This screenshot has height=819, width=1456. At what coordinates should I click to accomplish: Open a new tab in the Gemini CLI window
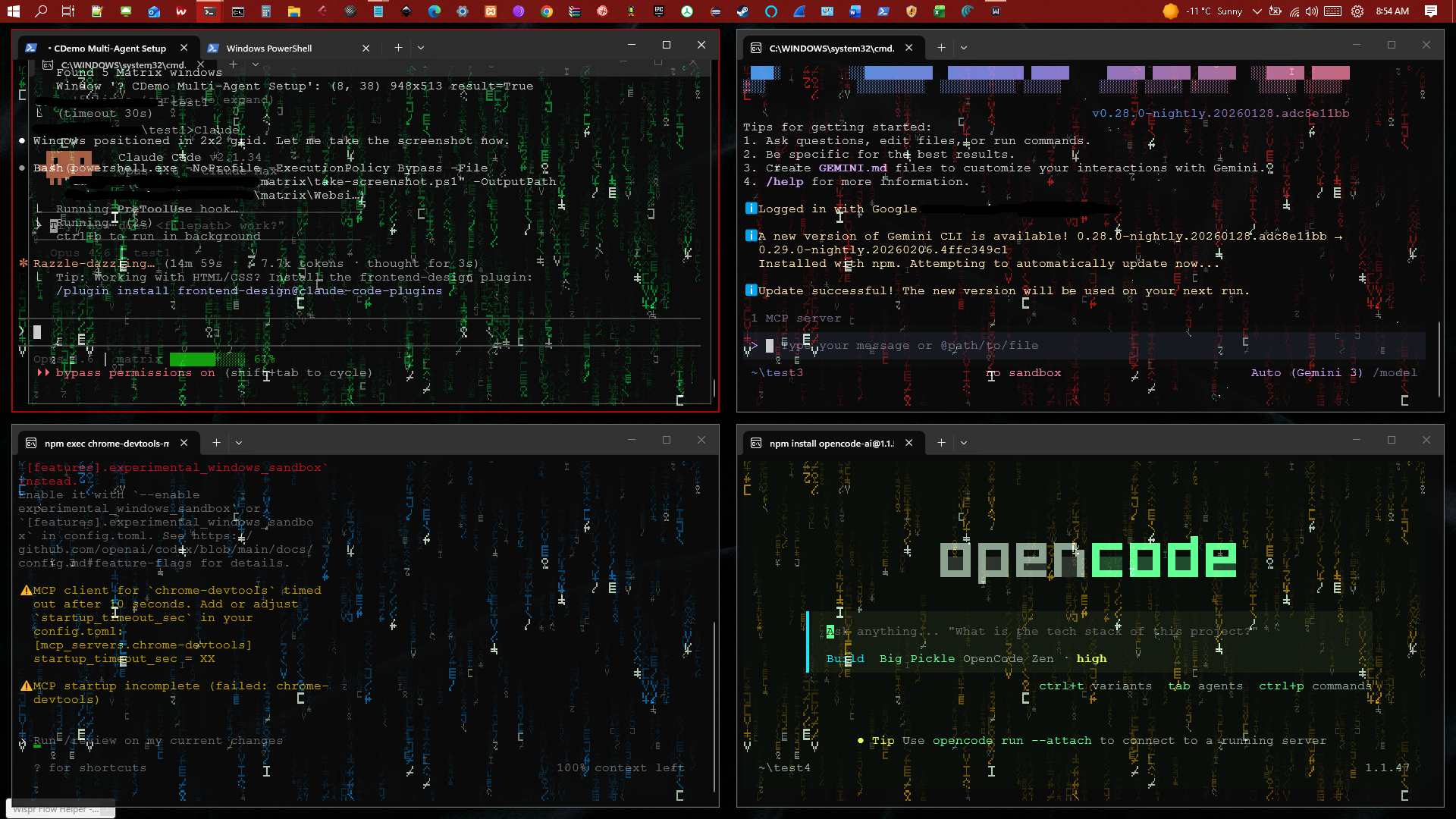click(940, 47)
